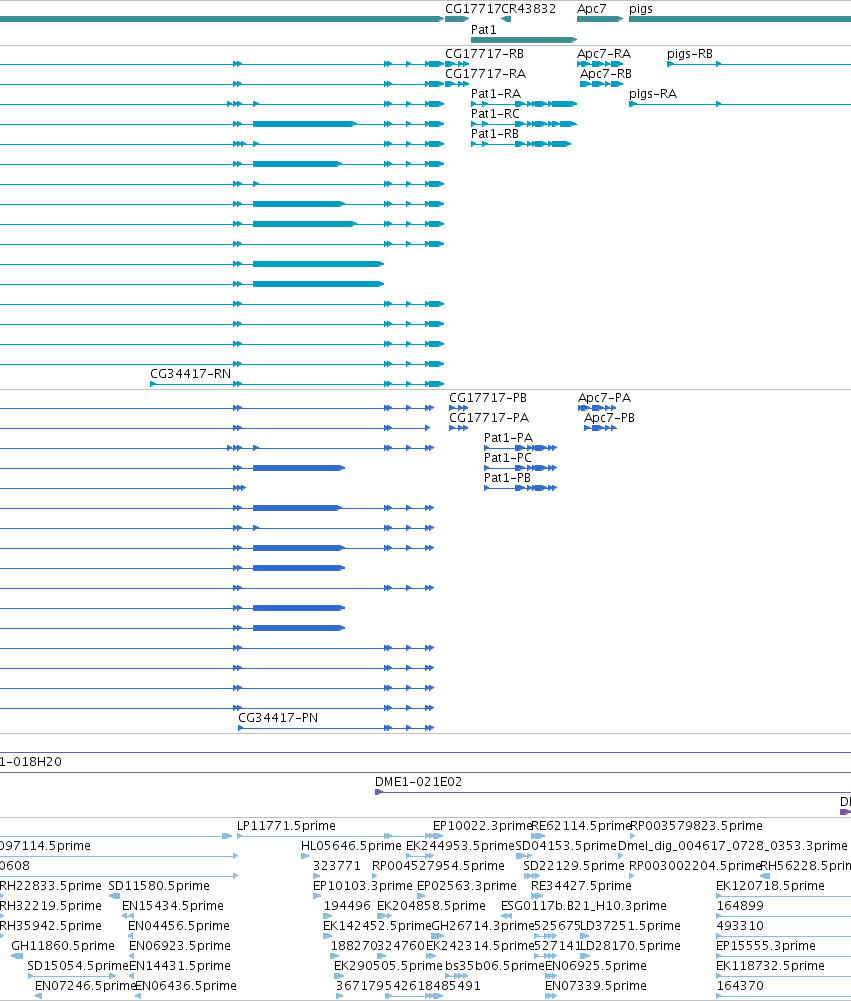This screenshot has width=851, height=1001.
Task: Select the CG17717-RA transcript label
Action: pos(485,73)
